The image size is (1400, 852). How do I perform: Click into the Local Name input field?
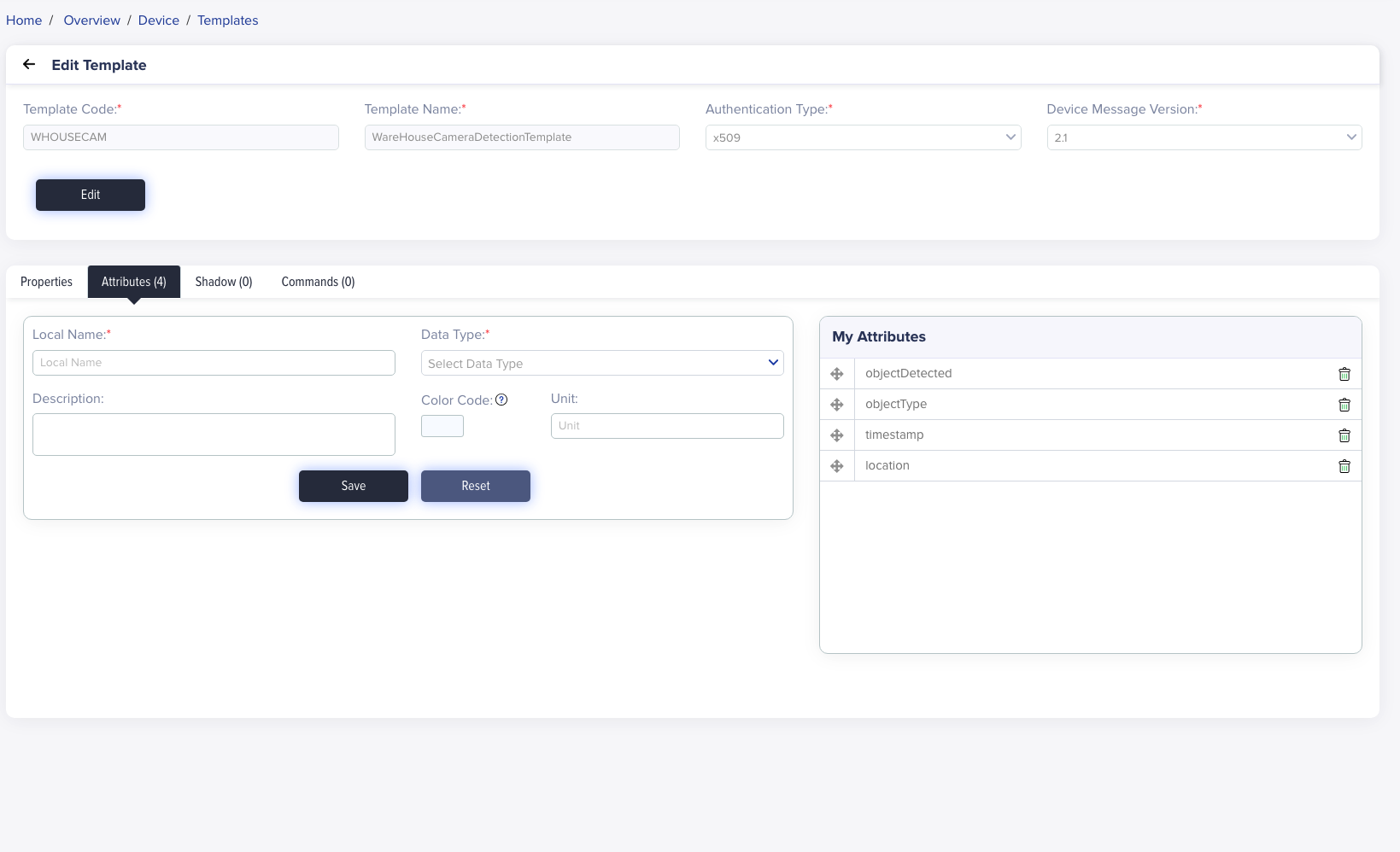pyautogui.click(x=214, y=363)
